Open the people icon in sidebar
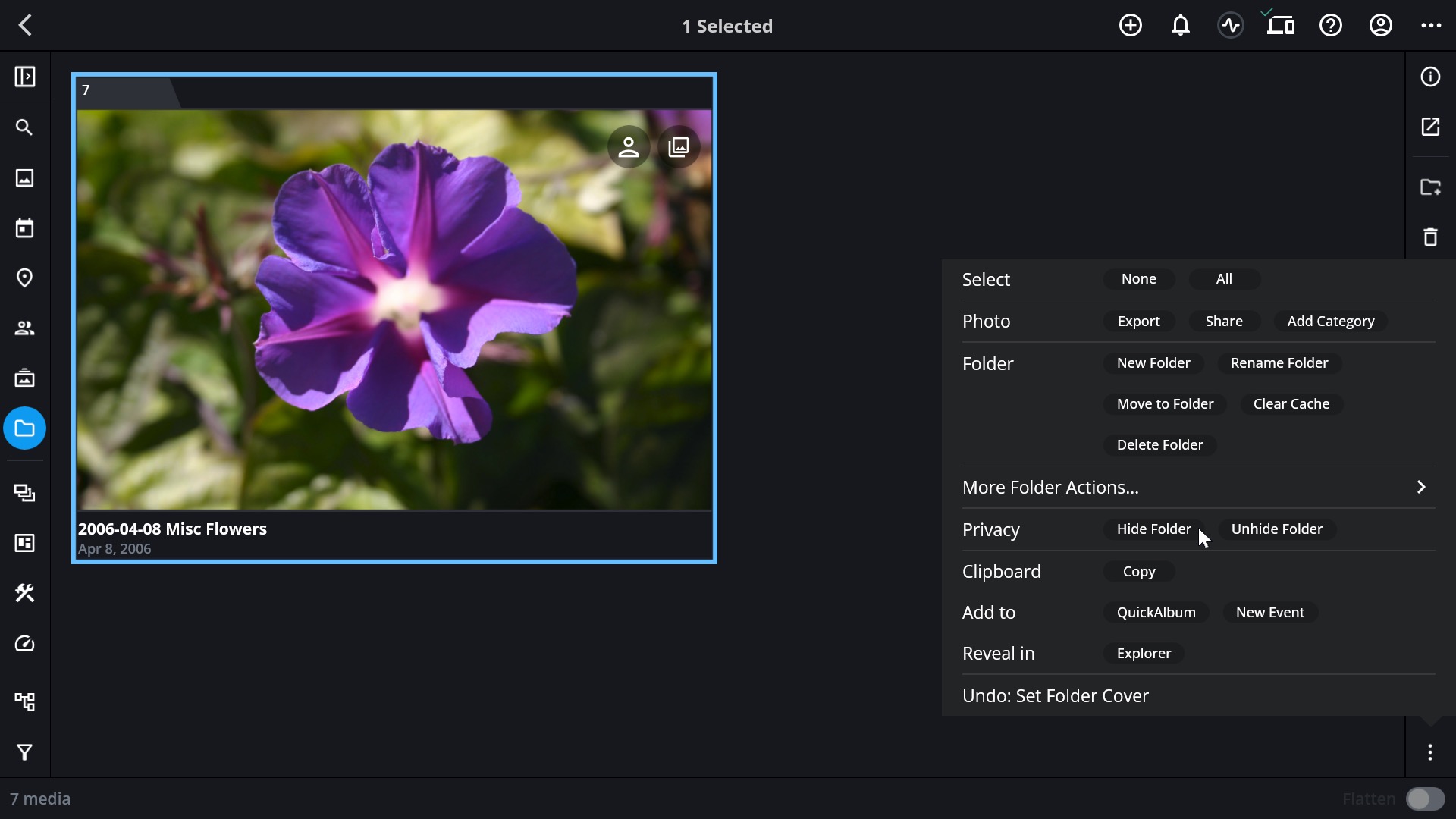Viewport: 1456px width, 819px height. (24, 328)
